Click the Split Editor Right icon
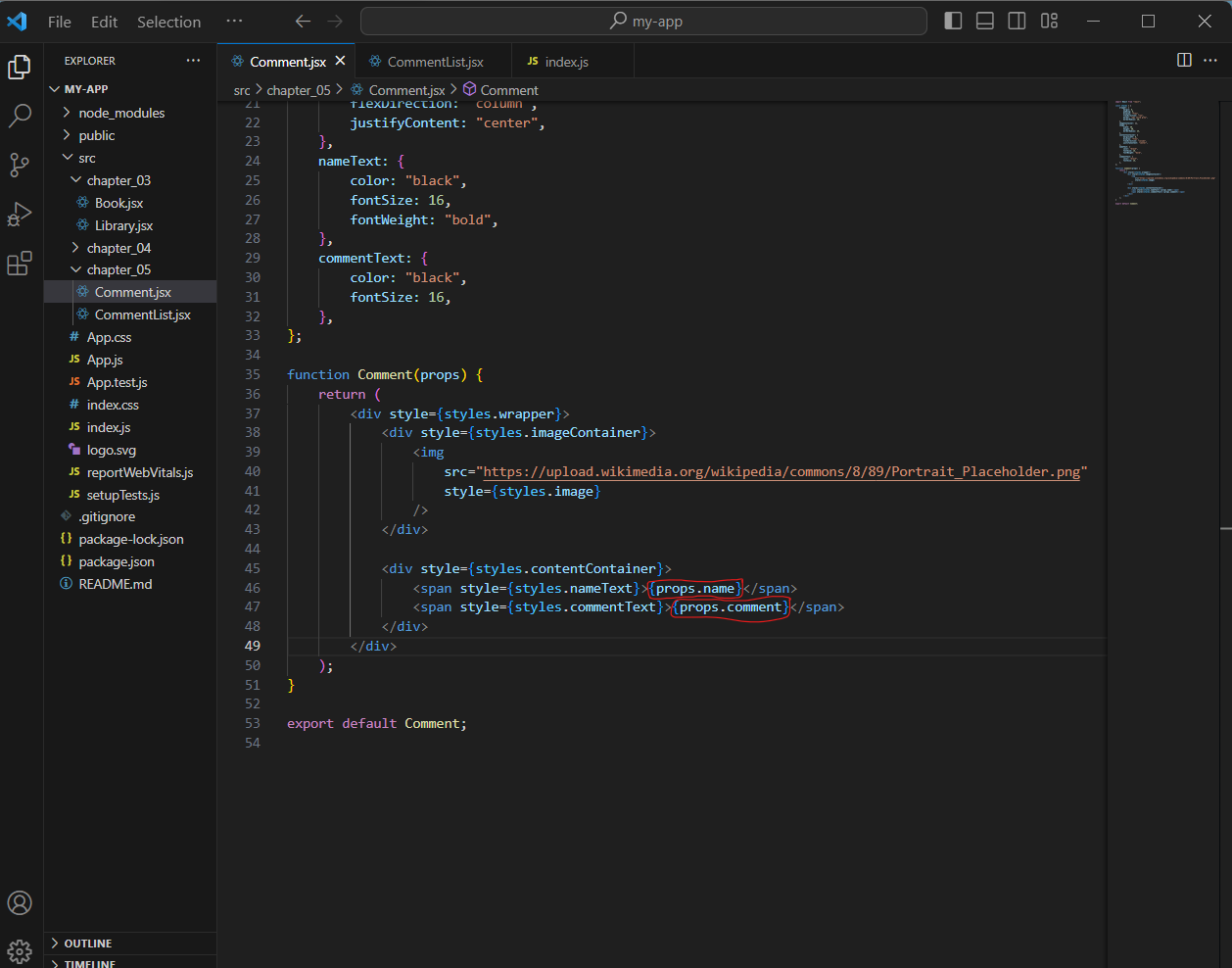The image size is (1232, 968). 1184,61
